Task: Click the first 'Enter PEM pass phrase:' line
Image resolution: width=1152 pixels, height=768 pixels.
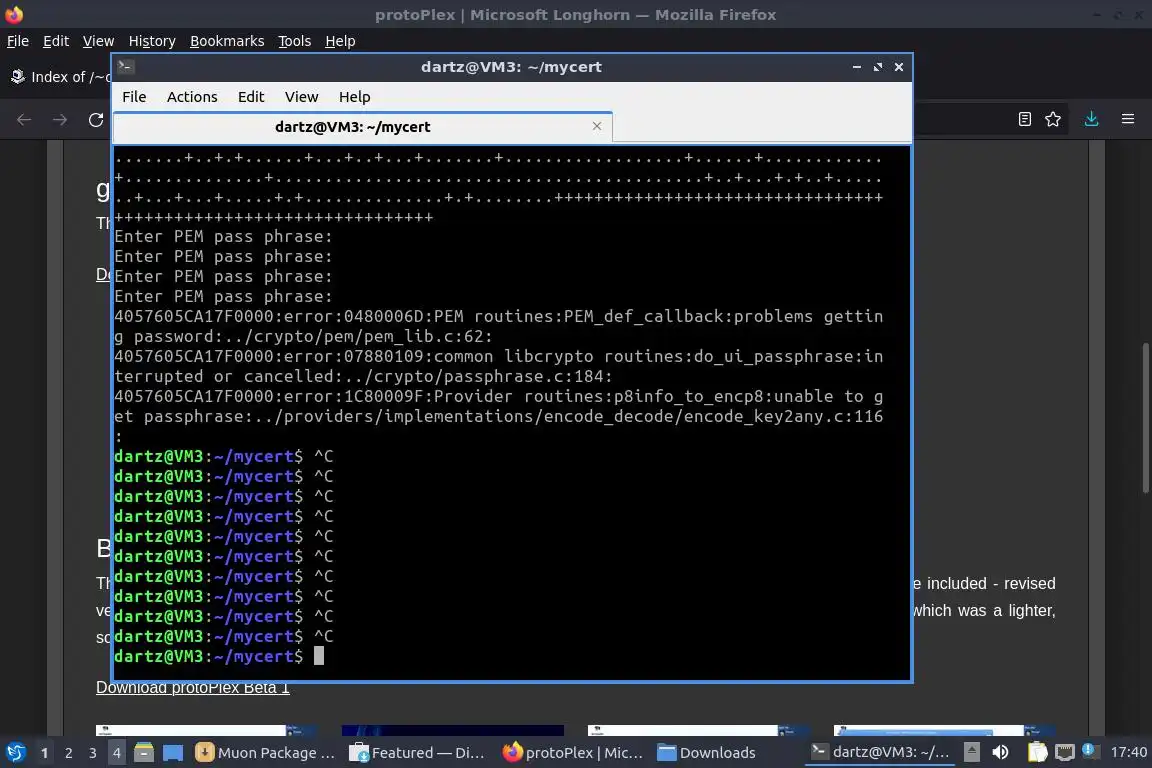Action: point(223,237)
